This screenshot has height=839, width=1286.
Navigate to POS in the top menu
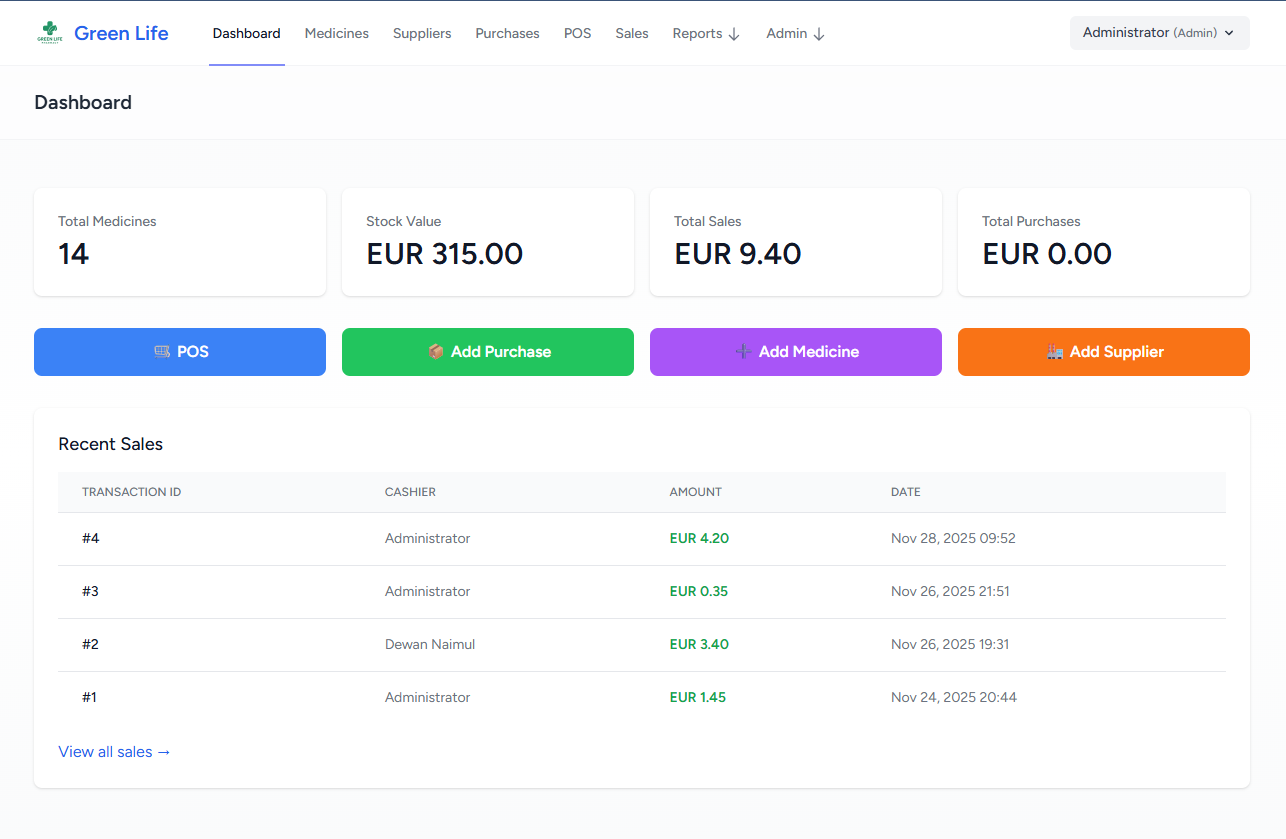click(x=577, y=34)
